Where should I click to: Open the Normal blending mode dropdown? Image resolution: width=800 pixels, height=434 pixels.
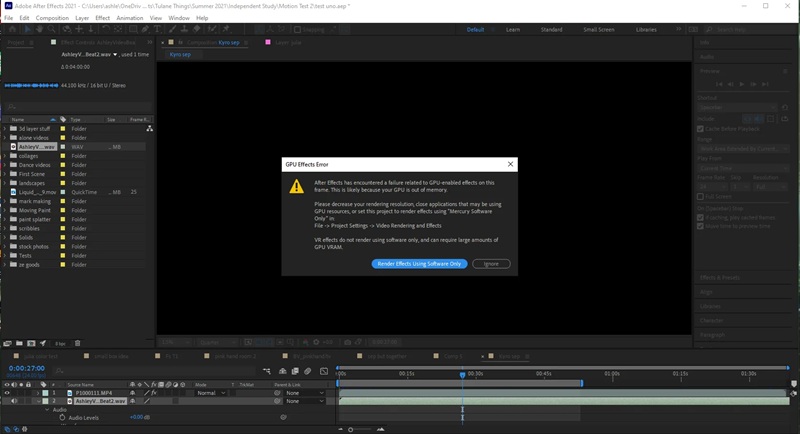(211, 393)
